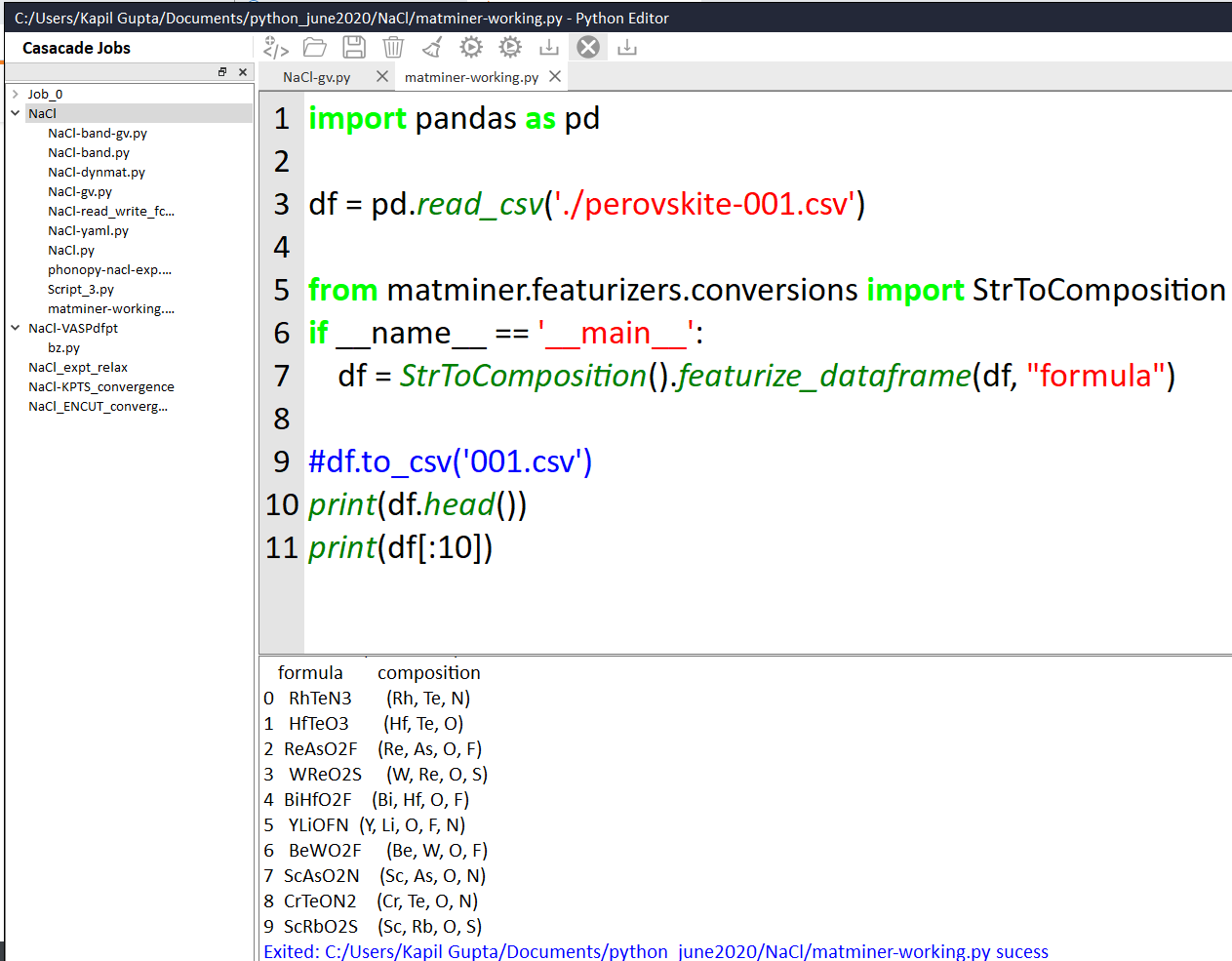Save the script with the floppy icon
This screenshot has height=961, width=1232.
pyautogui.click(x=354, y=47)
